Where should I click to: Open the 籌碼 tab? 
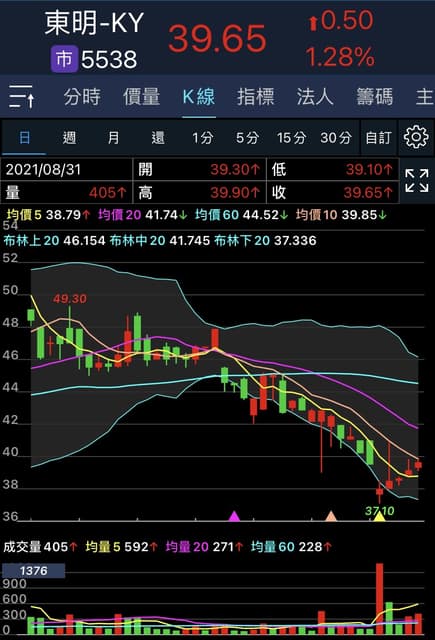(x=375, y=97)
